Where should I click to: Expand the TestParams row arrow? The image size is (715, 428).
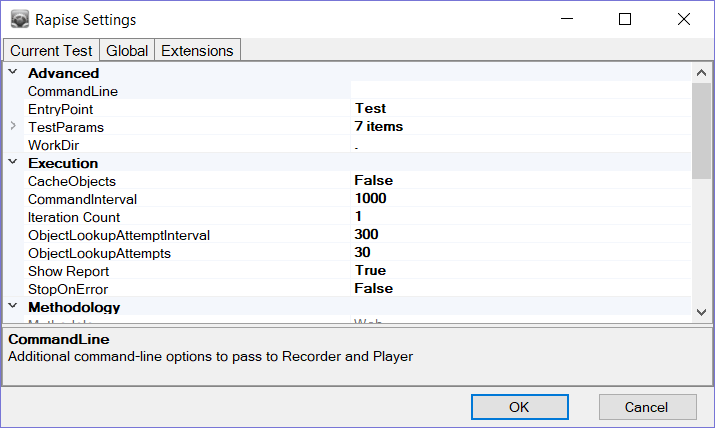click(13, 126)
